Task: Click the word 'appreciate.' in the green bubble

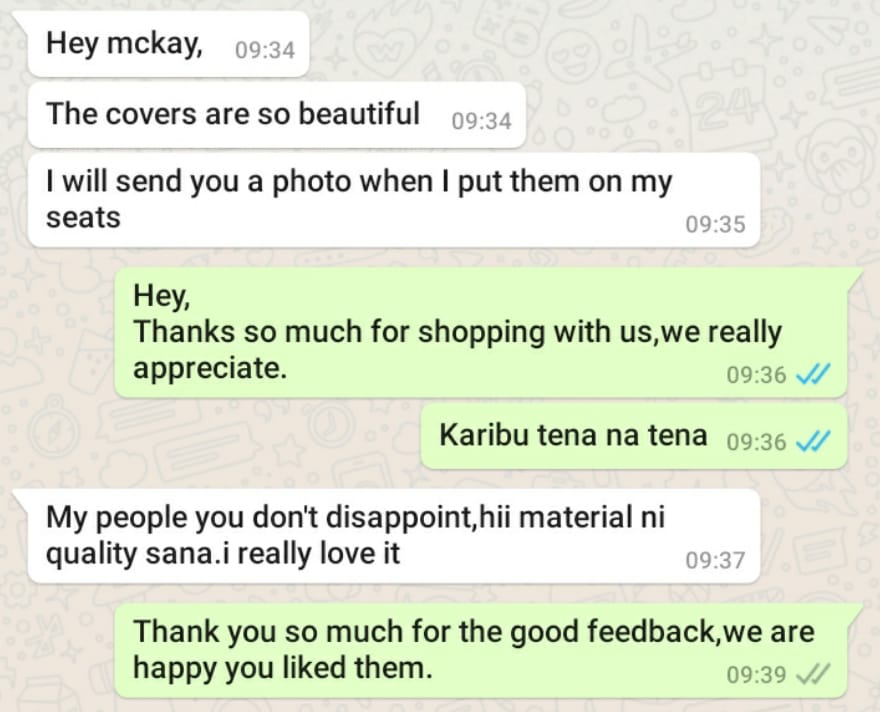Action: (x=210, y=369)
